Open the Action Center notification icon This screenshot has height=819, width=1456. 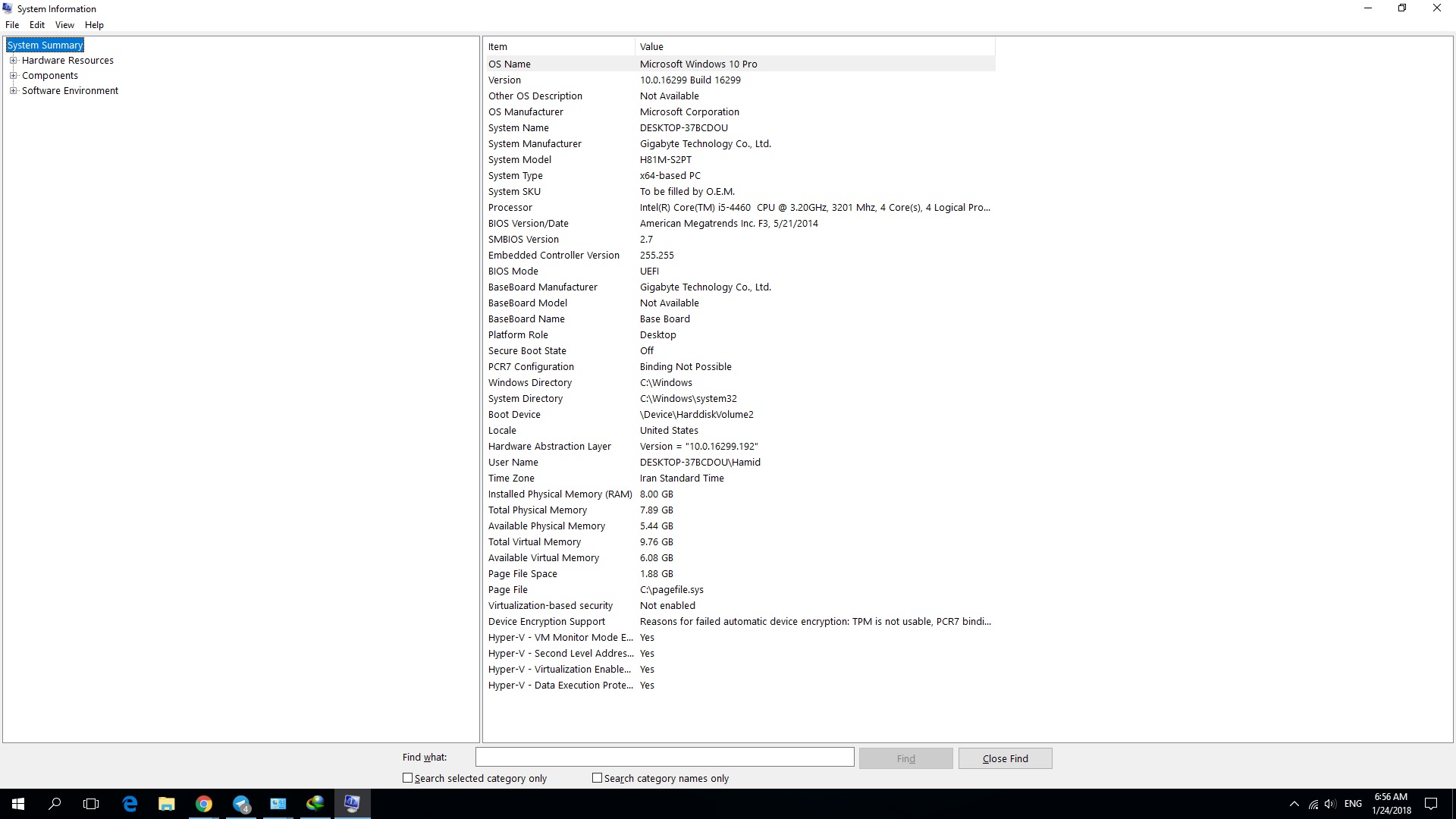click(1431, 804)
